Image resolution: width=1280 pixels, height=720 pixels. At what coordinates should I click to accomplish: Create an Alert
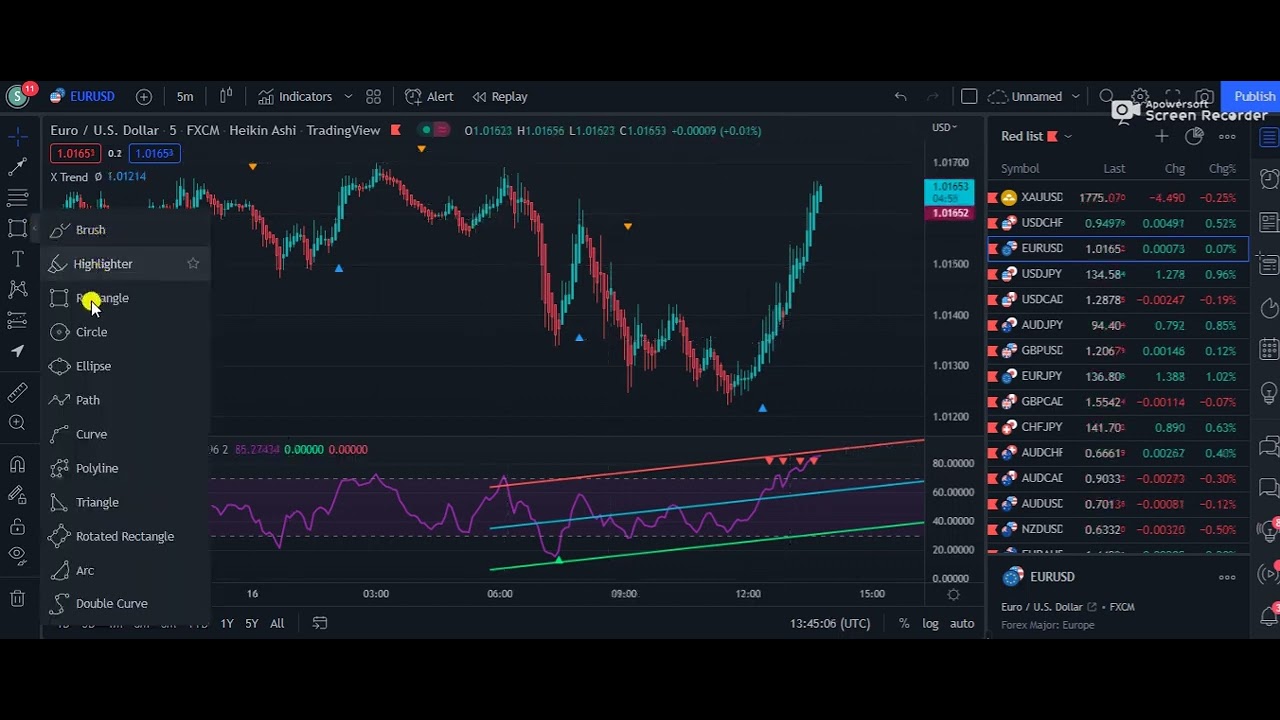tap(429, 97)
